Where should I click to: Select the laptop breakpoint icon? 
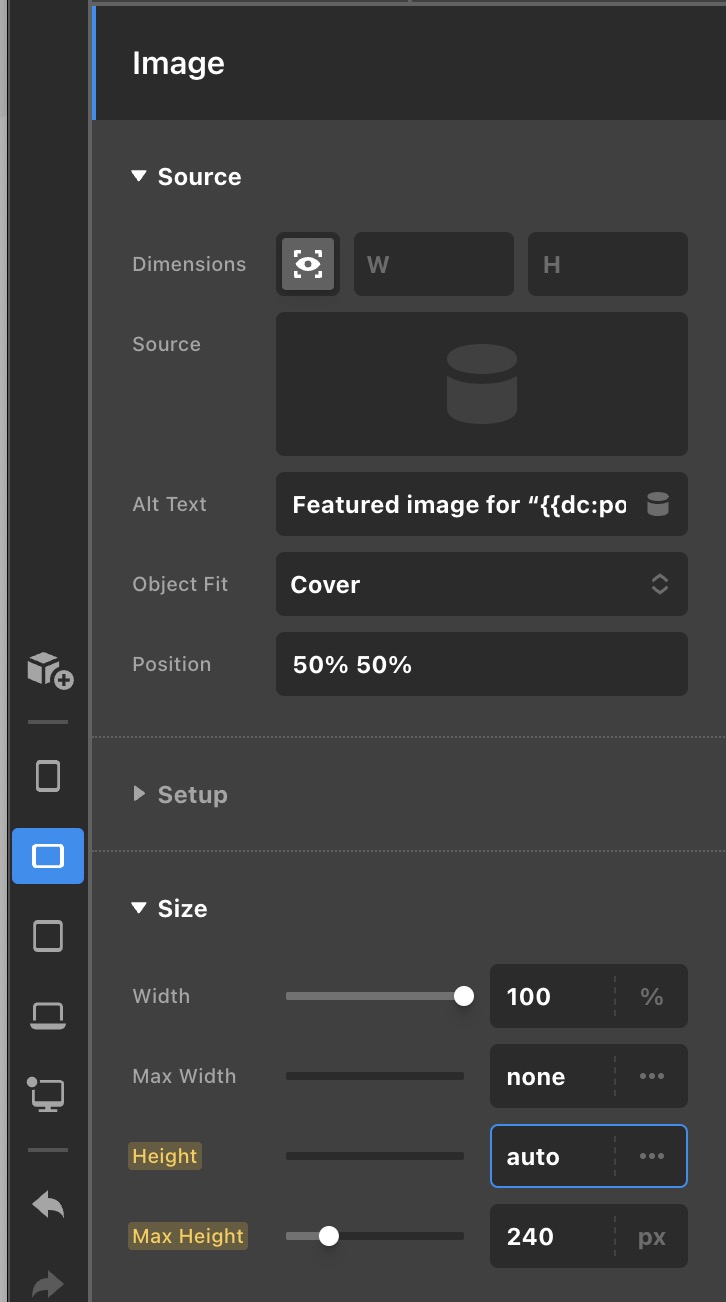pyautogui.click(x=48, y=1016)
